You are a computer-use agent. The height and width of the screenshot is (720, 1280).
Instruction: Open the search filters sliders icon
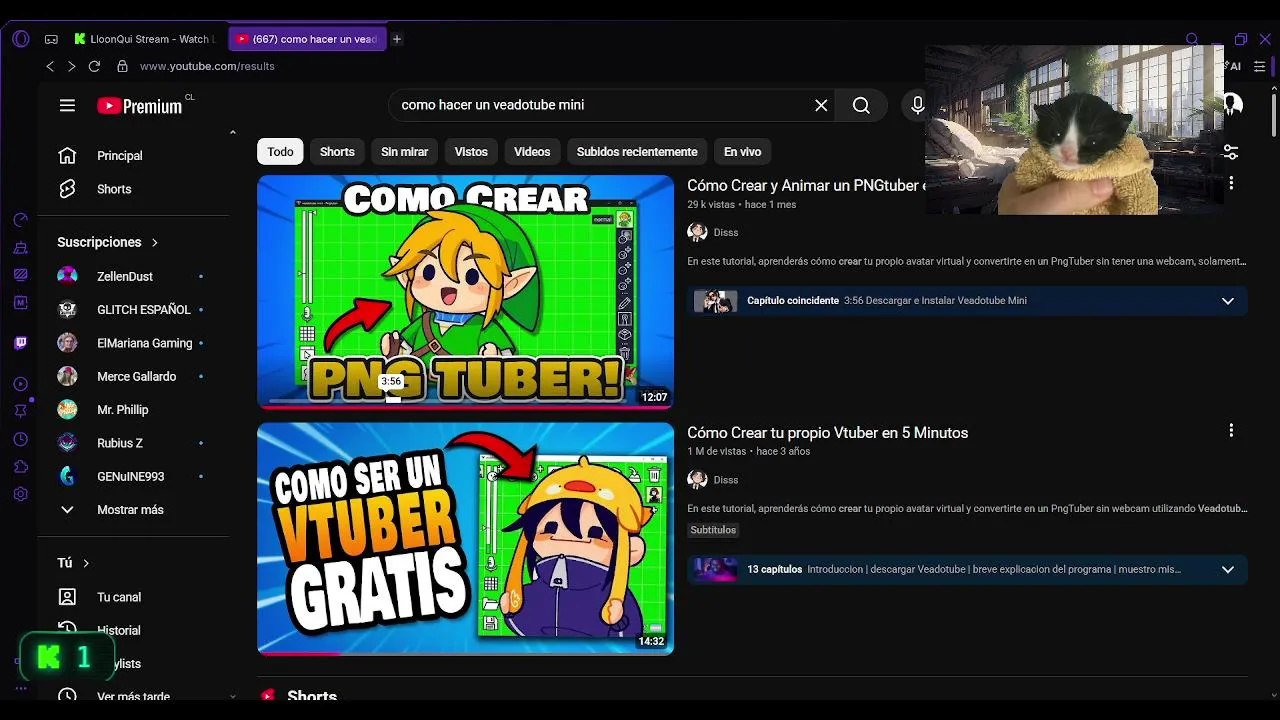(1230, 152)
